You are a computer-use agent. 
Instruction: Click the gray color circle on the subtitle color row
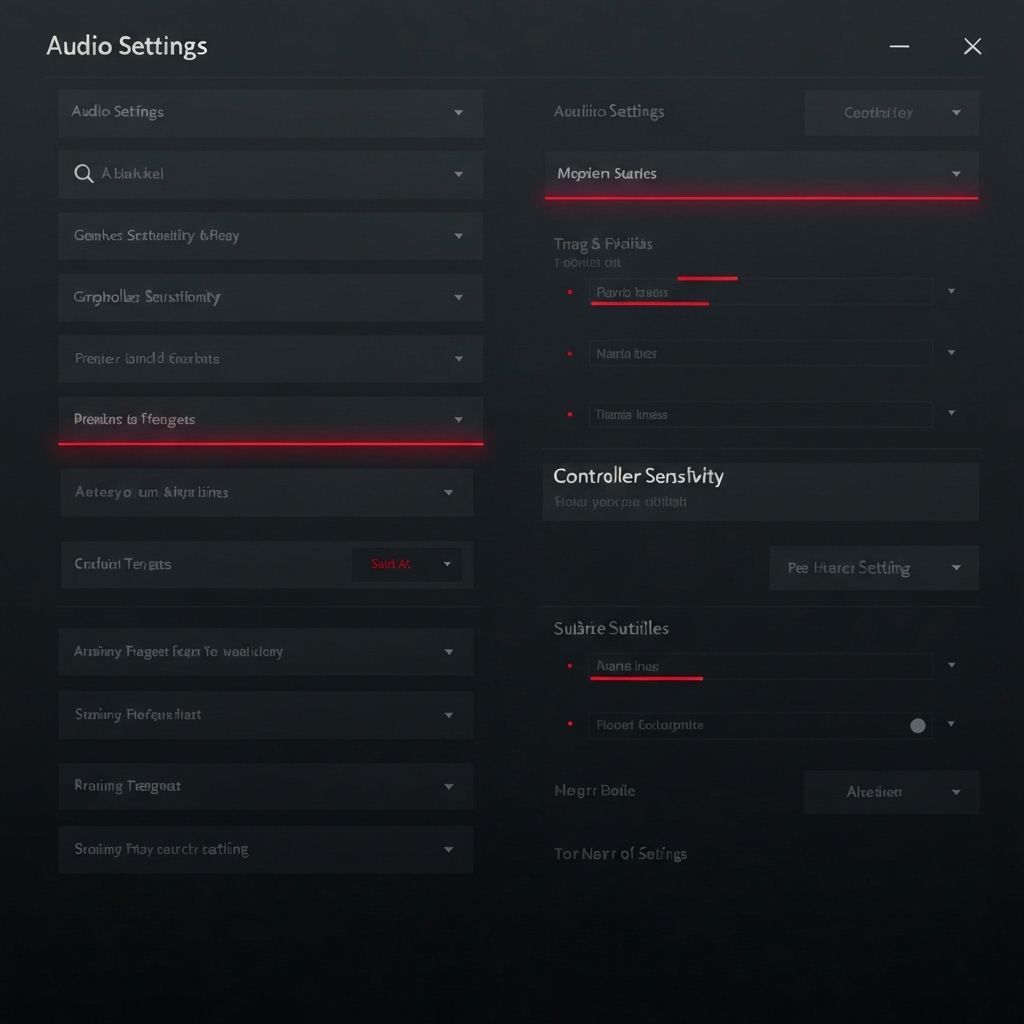coord(916,725)
